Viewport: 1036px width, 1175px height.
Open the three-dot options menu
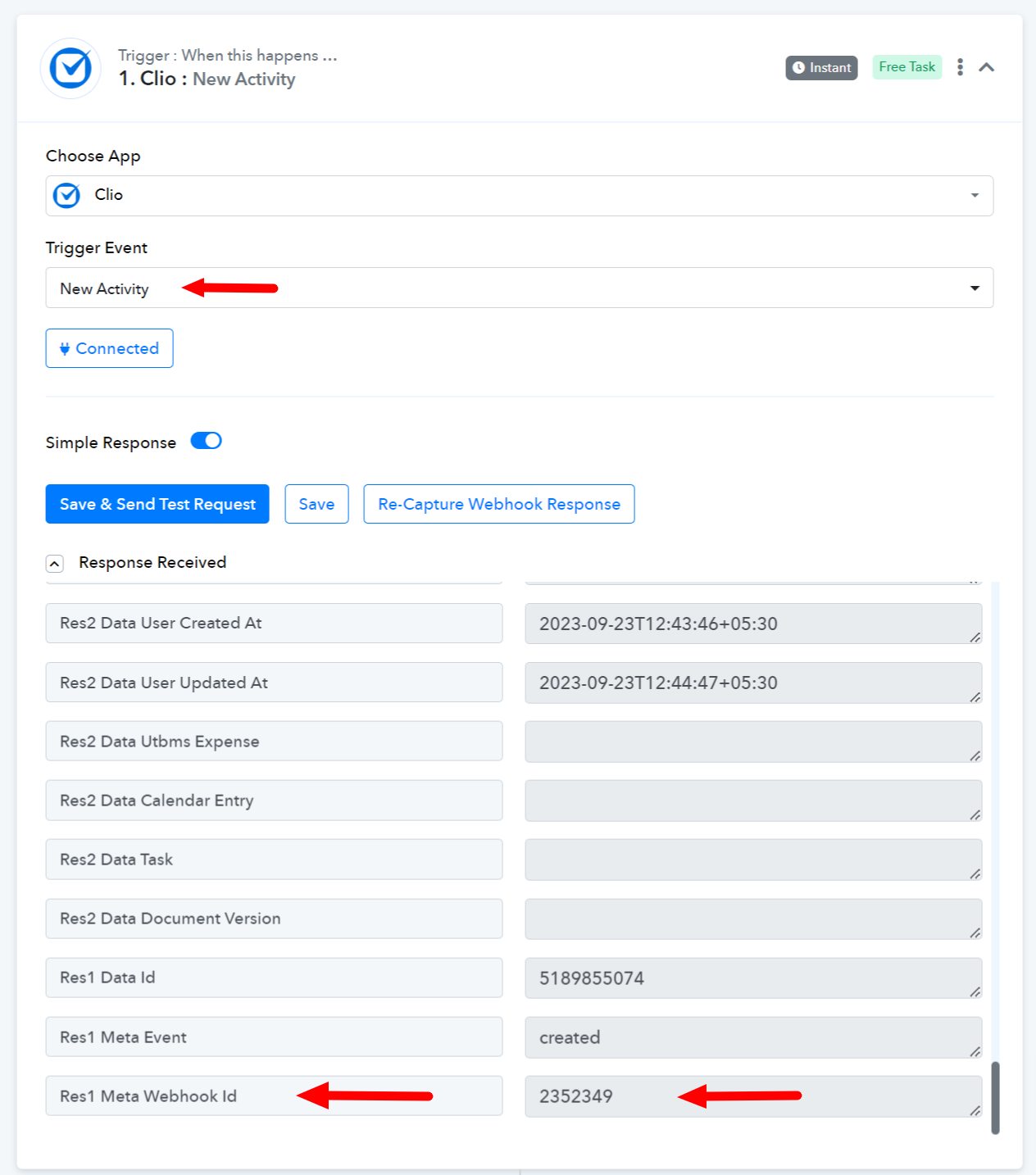960,67
